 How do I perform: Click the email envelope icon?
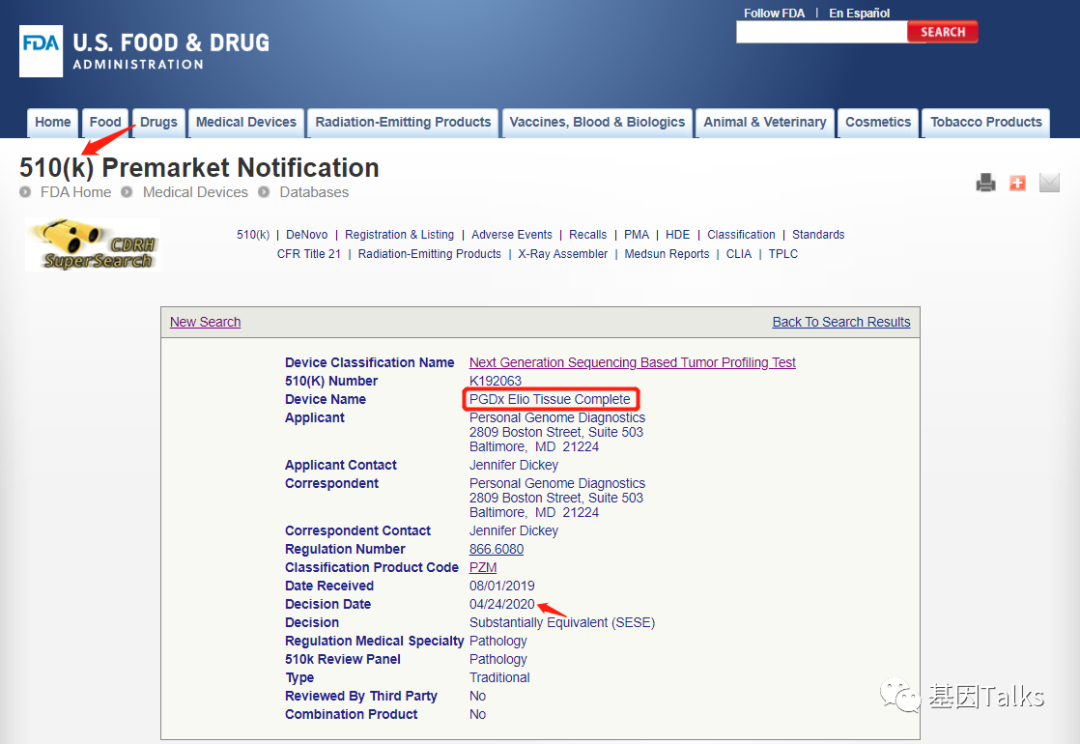point(1049,182)
